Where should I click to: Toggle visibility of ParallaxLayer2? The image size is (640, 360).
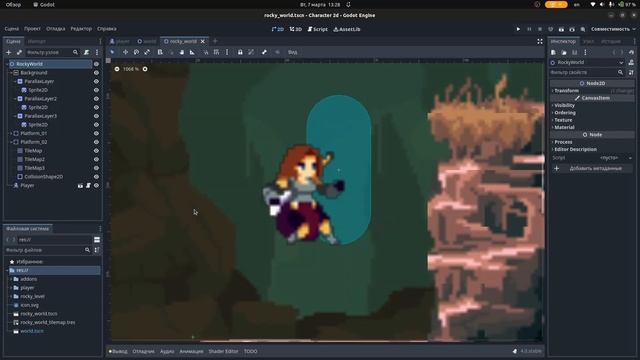(x=96, y=99)
